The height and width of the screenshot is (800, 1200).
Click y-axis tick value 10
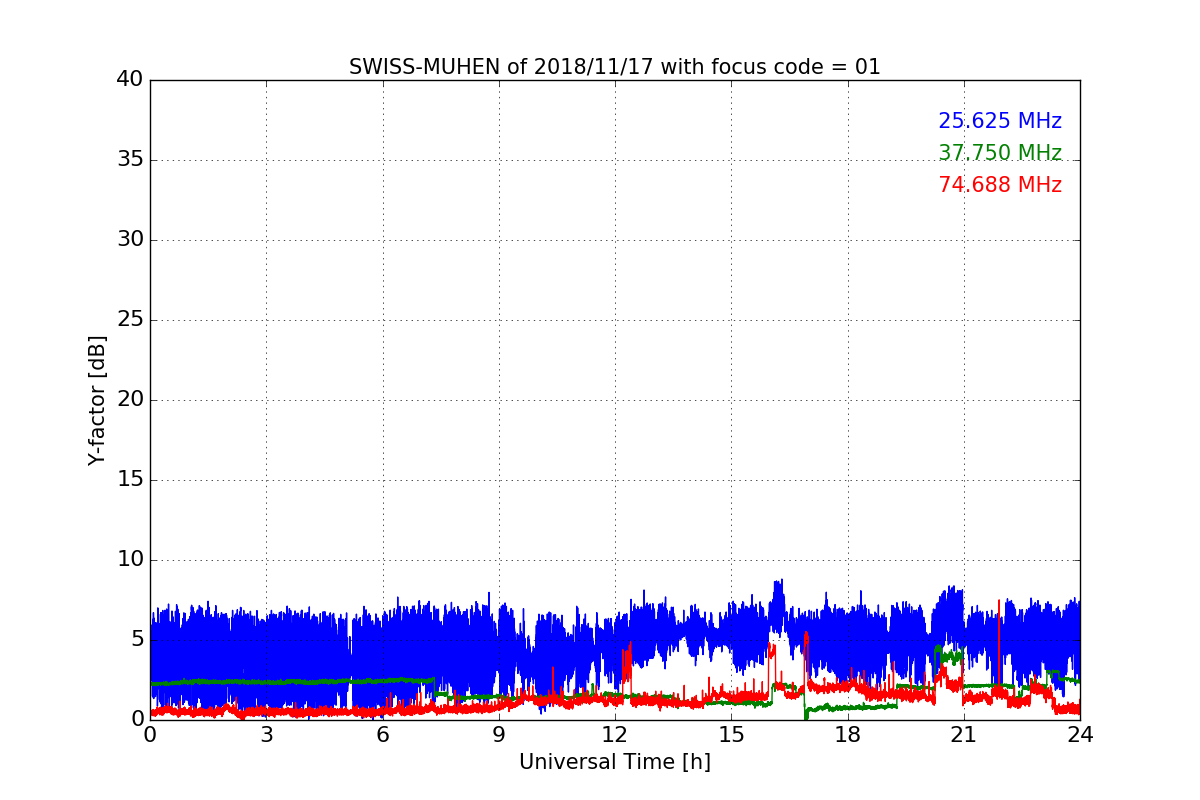129,559
